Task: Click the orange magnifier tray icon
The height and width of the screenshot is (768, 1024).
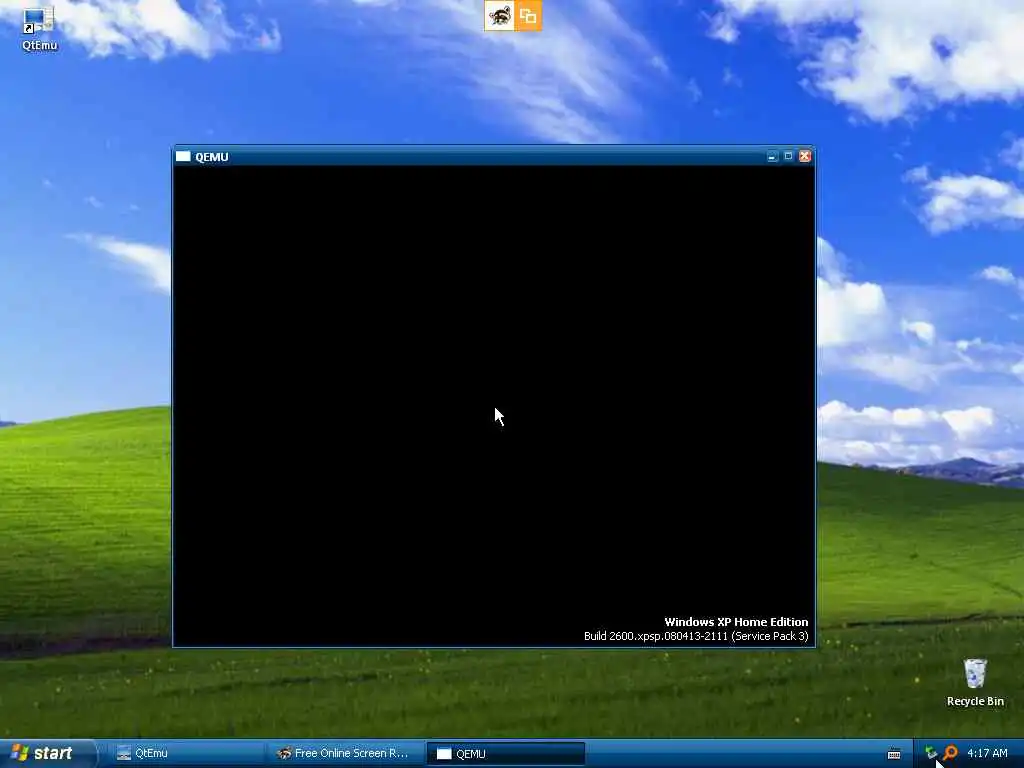Action: pos(950,753)
